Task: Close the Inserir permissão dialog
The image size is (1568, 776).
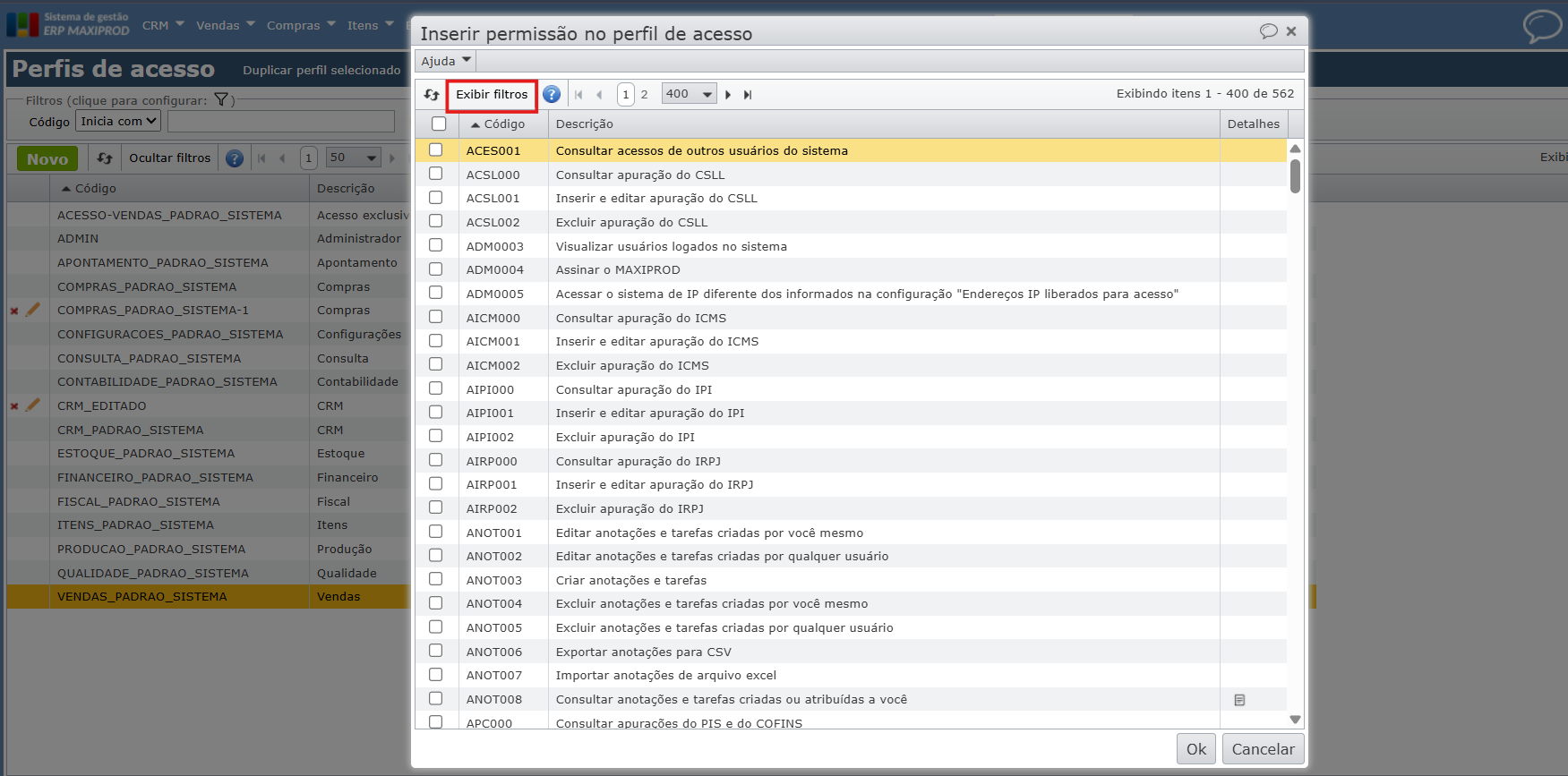Action: (1291, 31)
